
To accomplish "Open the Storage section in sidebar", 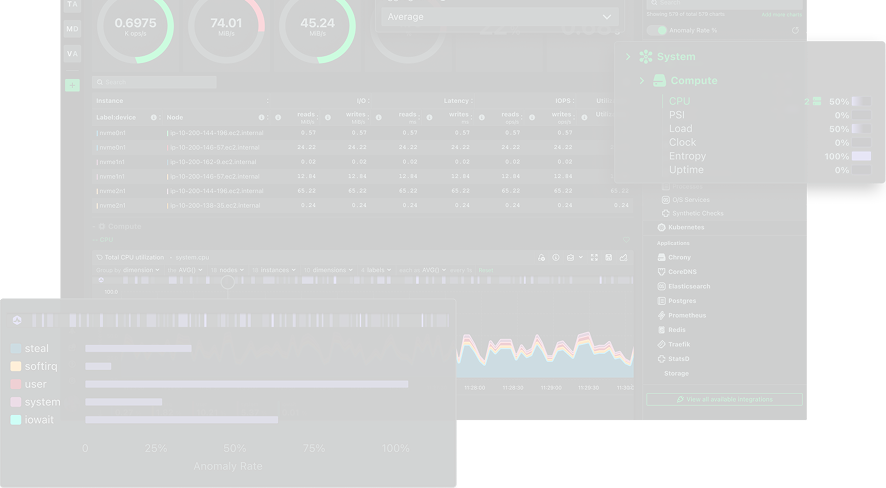I will coord(676,373).
